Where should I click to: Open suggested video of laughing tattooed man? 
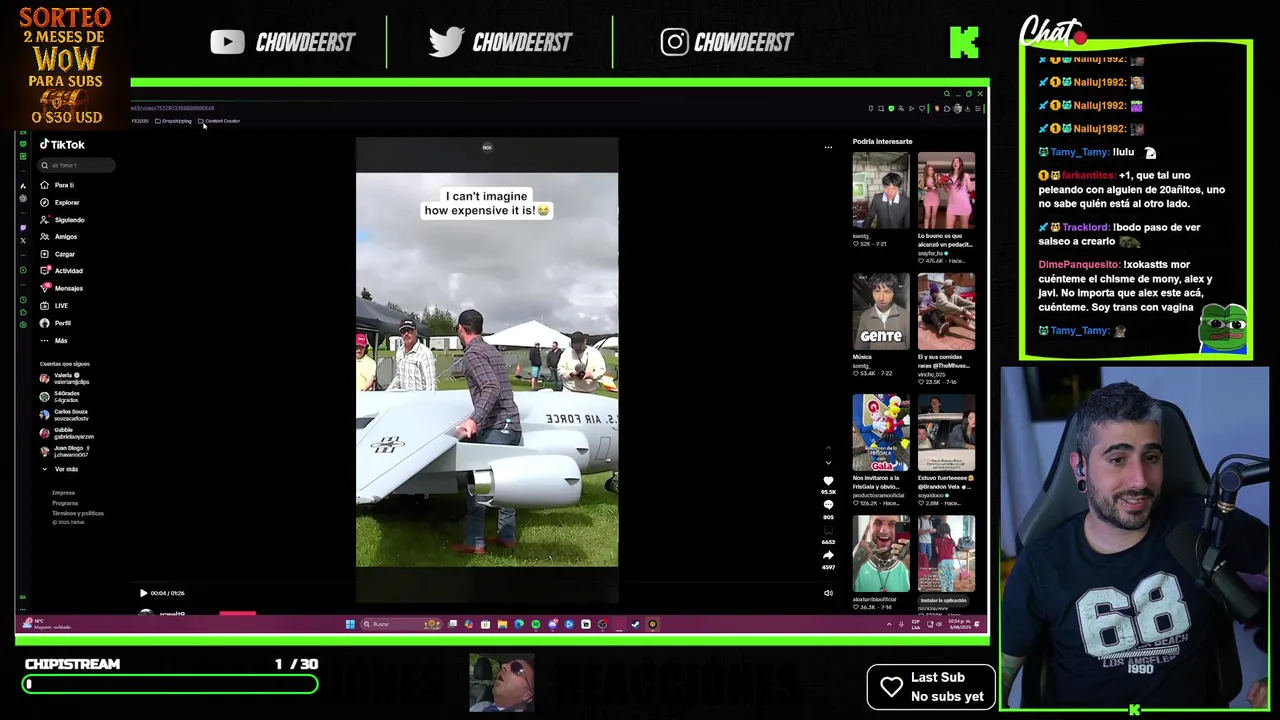[x=881, y=553]
